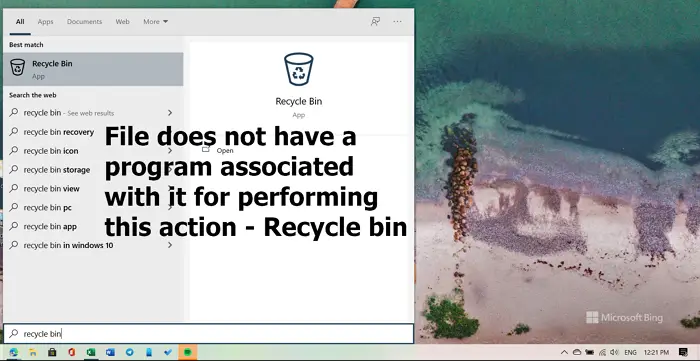Viewport: 700px width, 361px height.
Task: Open File Explorer from the taskbar
Action: [x=33, y=352]
